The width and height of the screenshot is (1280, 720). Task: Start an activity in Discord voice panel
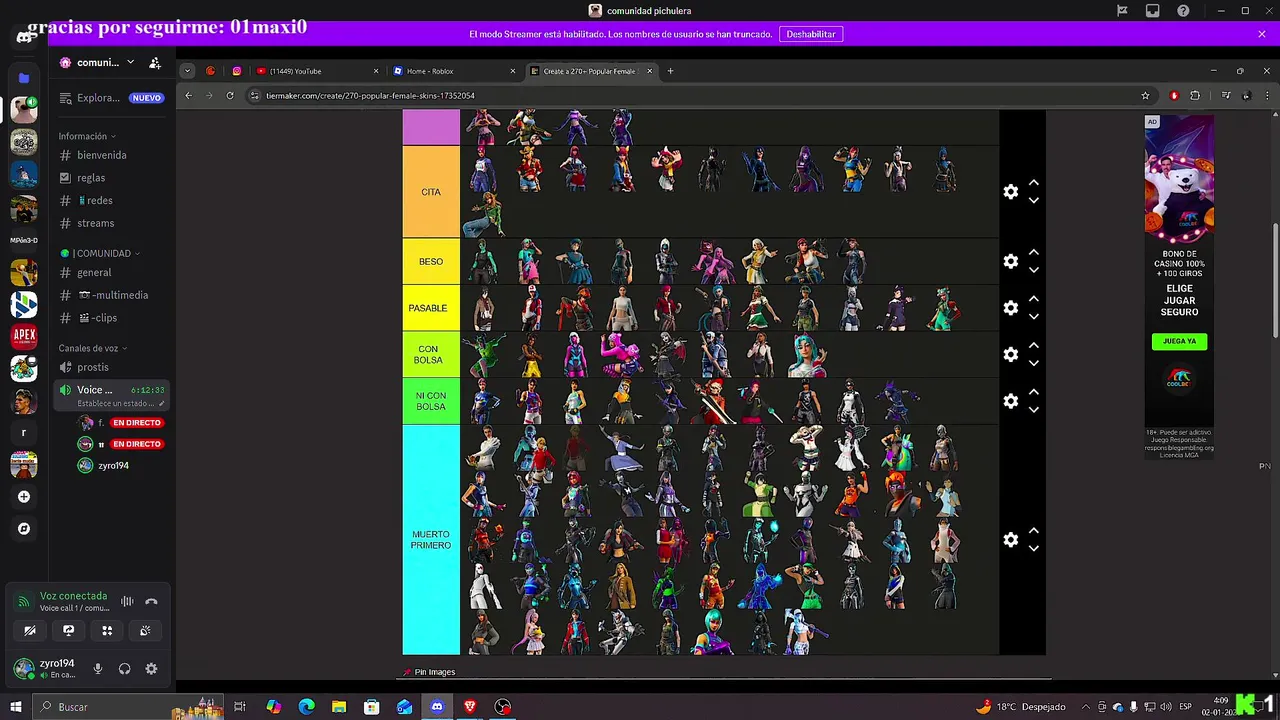[107, 630]
